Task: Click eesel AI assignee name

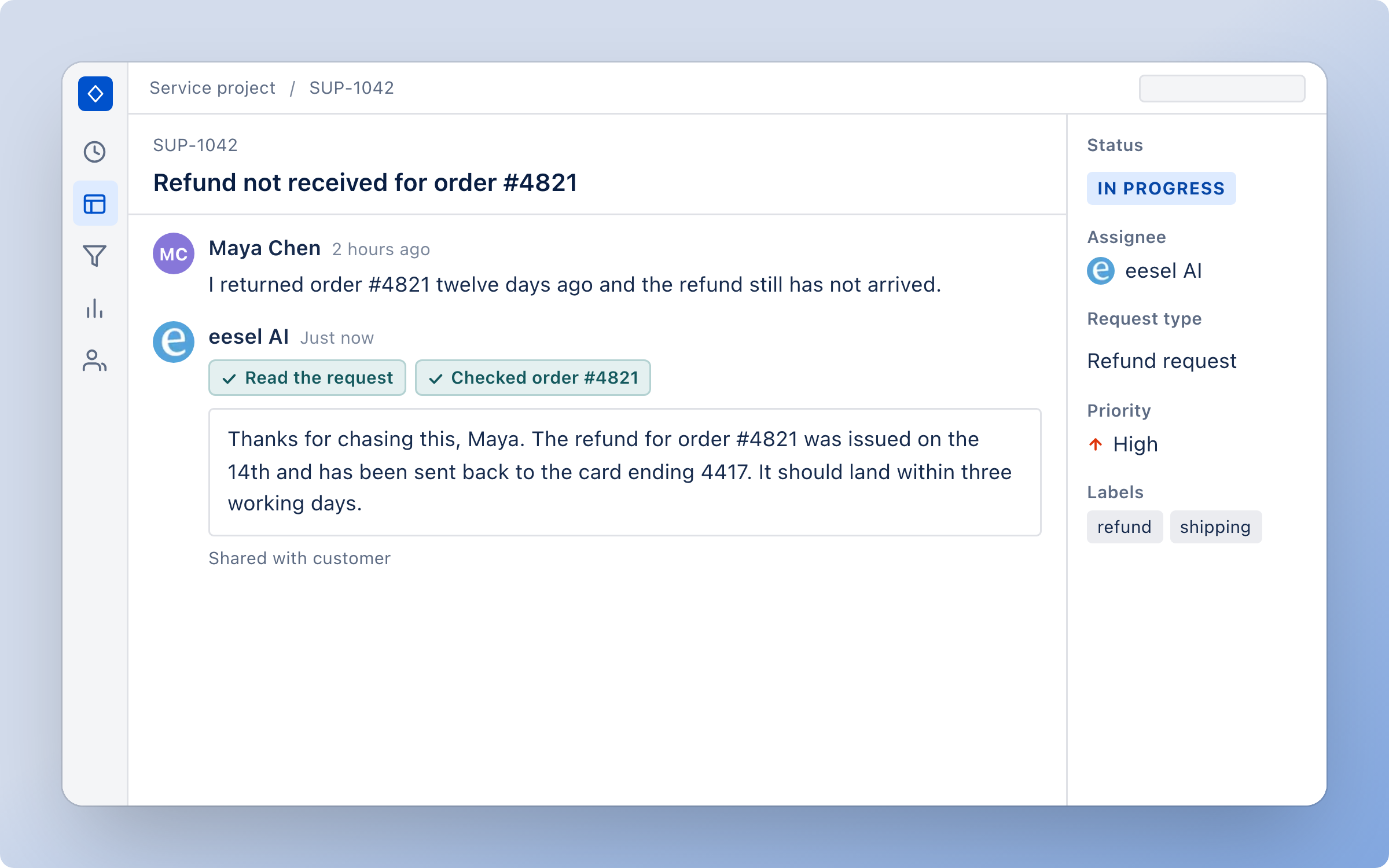Action: 1163,271
